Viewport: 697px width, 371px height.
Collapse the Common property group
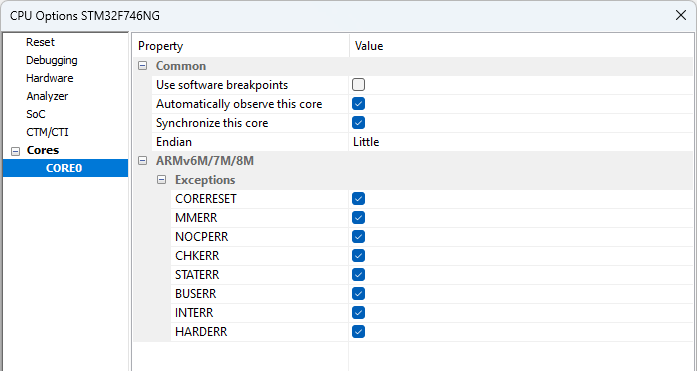point(142,66)
